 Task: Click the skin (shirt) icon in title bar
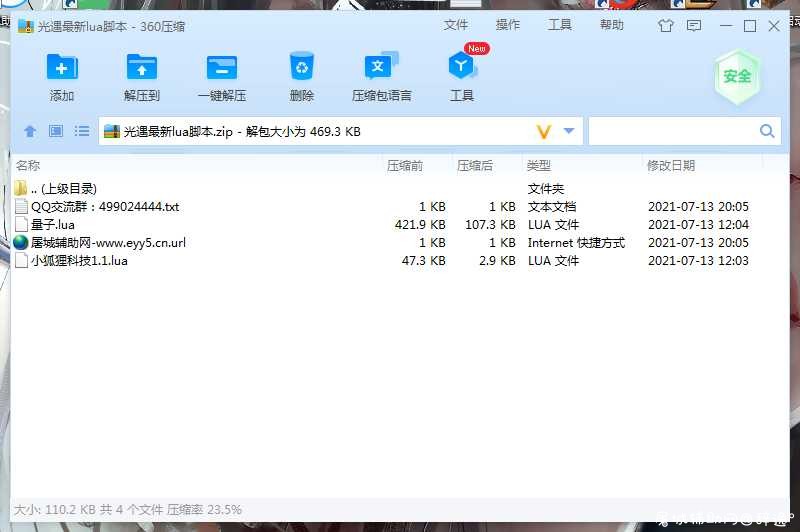(x=665, y=25)
